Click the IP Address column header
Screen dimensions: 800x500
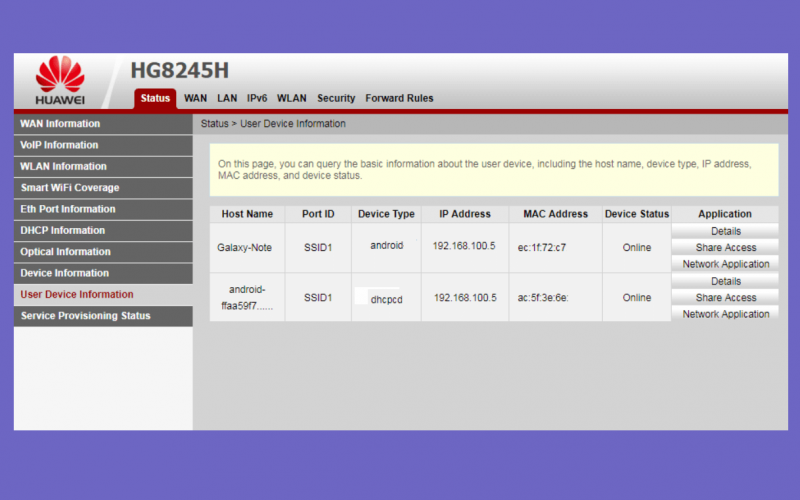pyautogui.click(x=465, y=214)
